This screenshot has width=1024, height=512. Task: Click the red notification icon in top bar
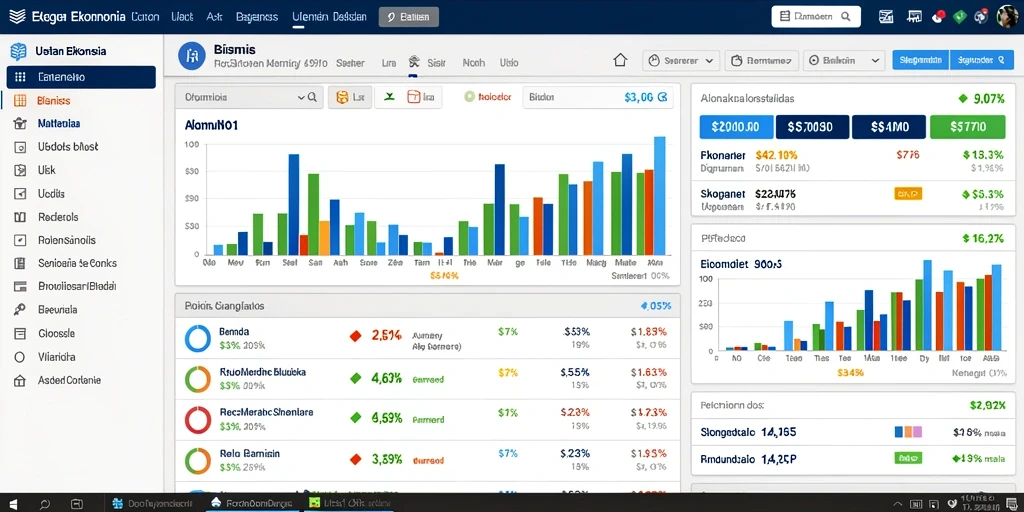point(938,17)
